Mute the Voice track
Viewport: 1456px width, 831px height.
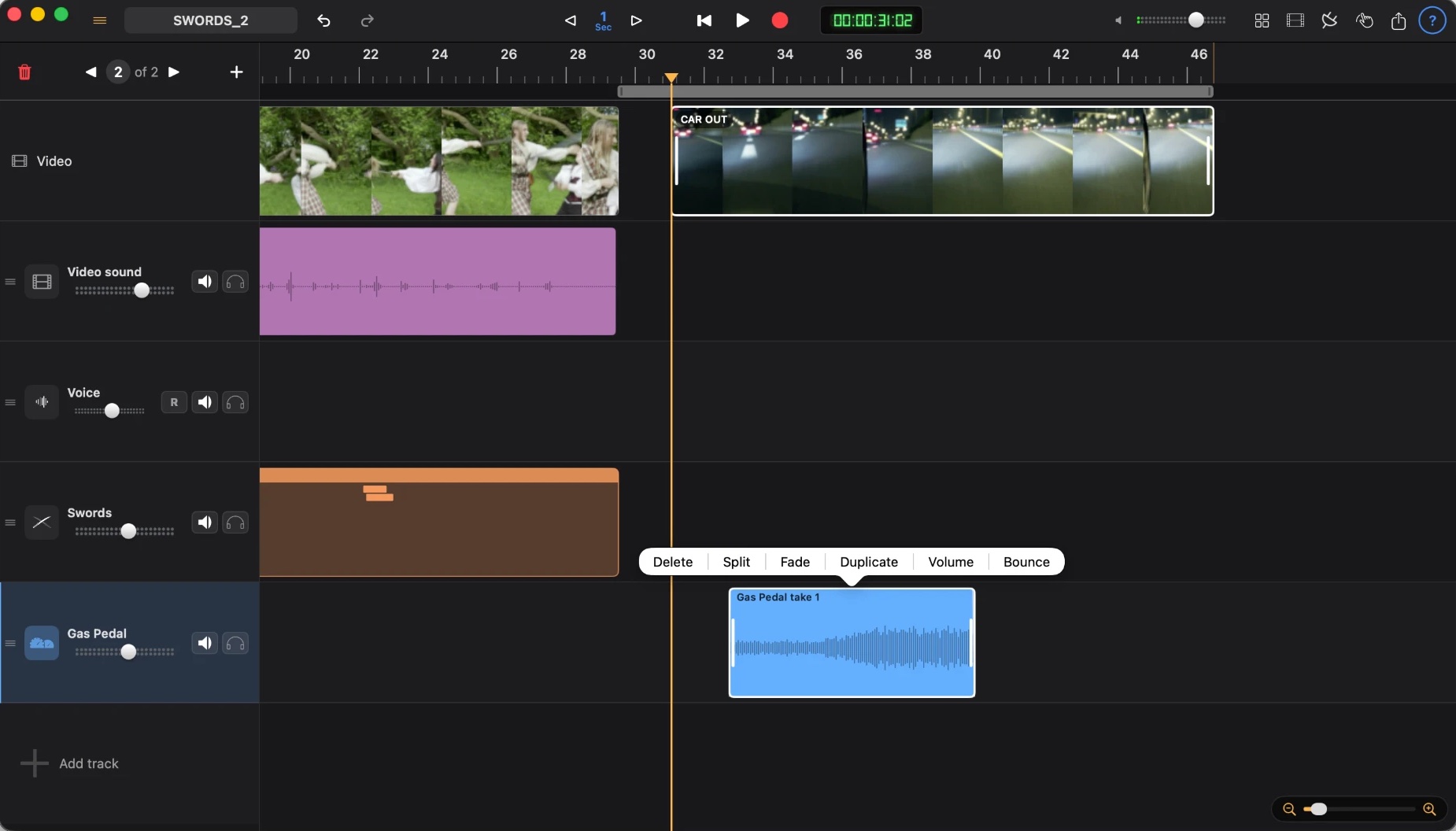205,402
